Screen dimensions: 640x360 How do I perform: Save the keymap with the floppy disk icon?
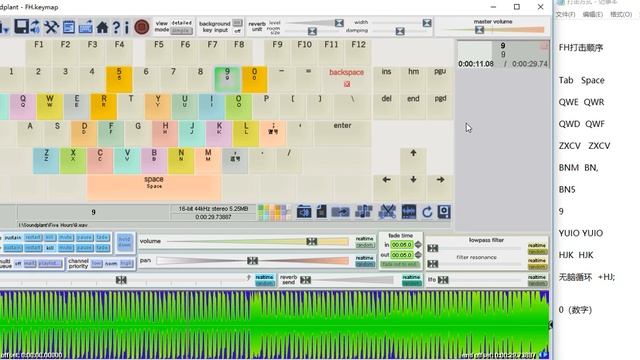(x=21, y=27)
